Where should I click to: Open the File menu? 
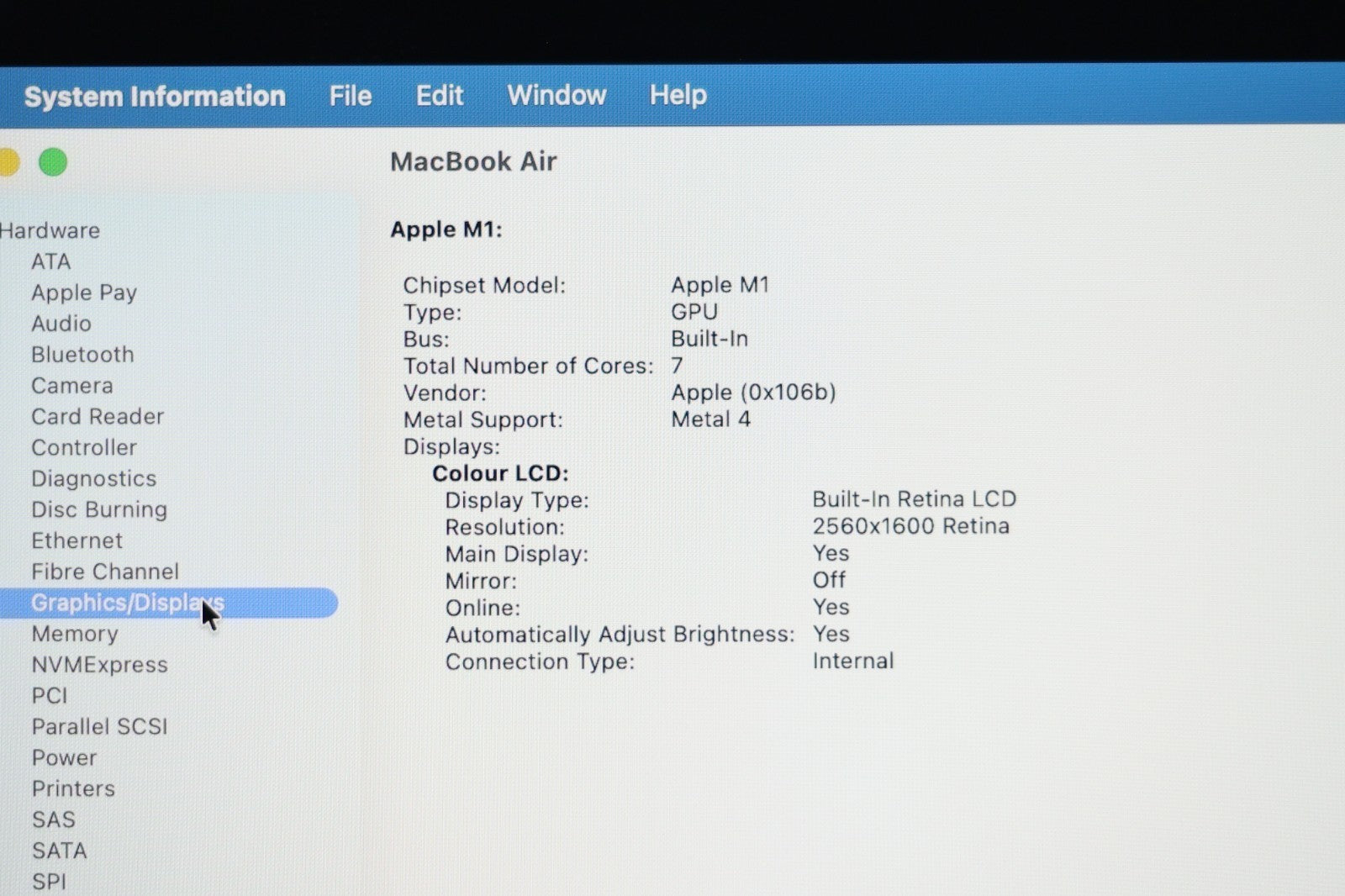[x=350, y=96]
